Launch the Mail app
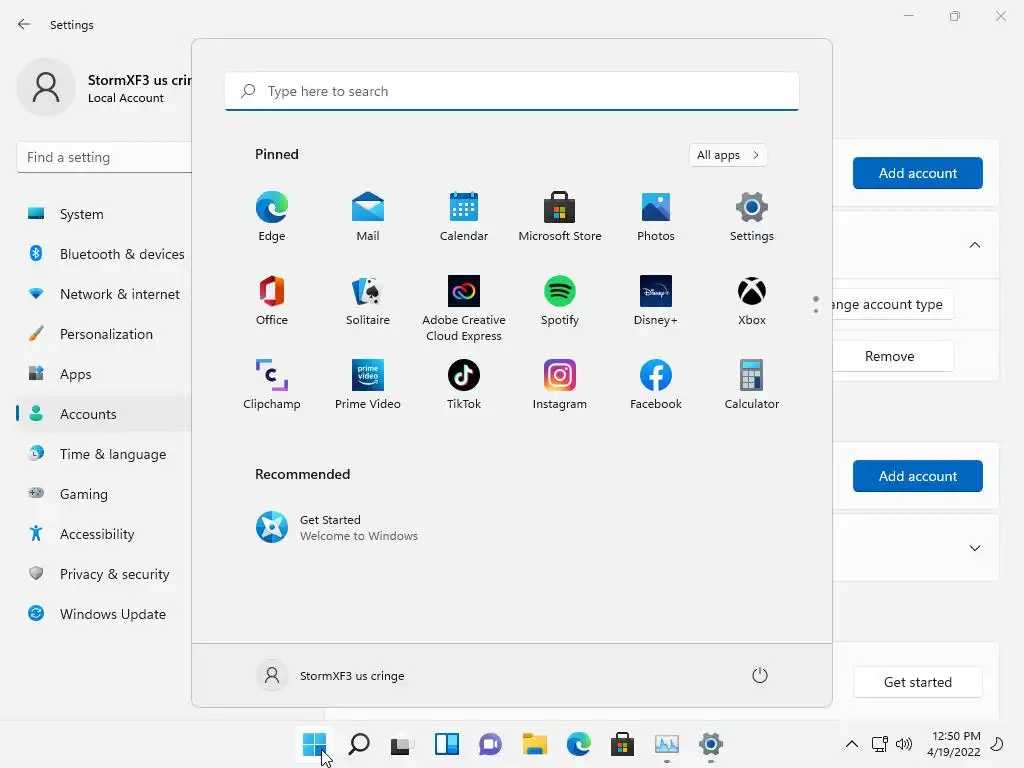1024x768 pixels. tap(368, 217)
